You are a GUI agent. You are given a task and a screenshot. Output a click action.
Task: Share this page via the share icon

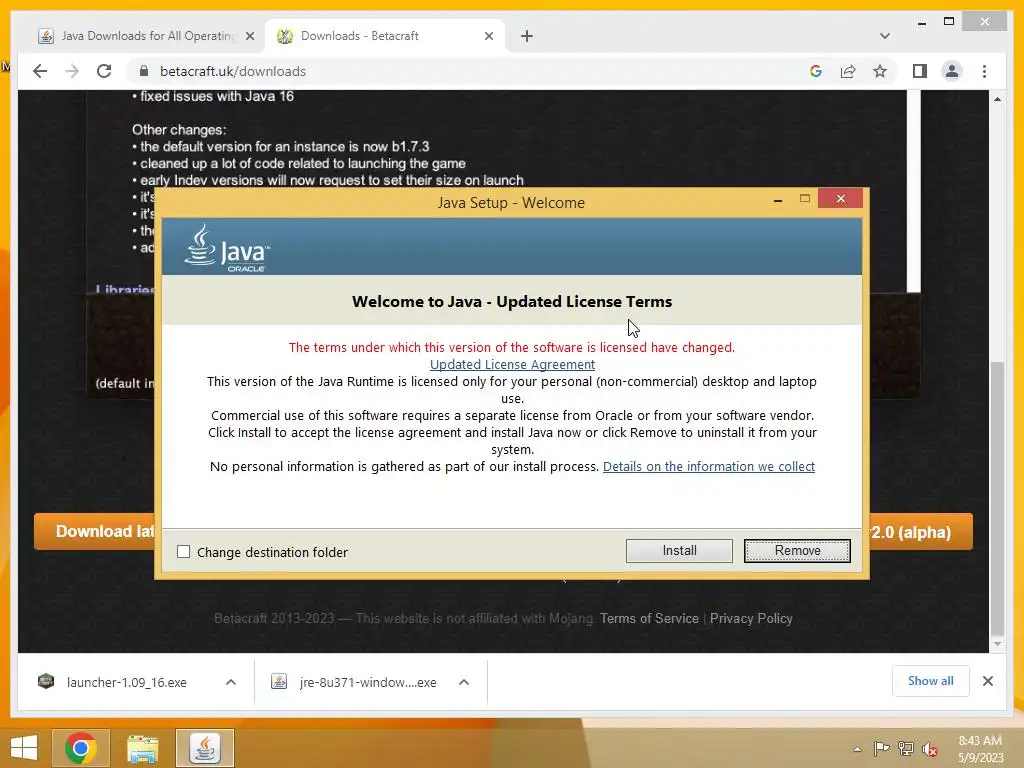(848, 71)
